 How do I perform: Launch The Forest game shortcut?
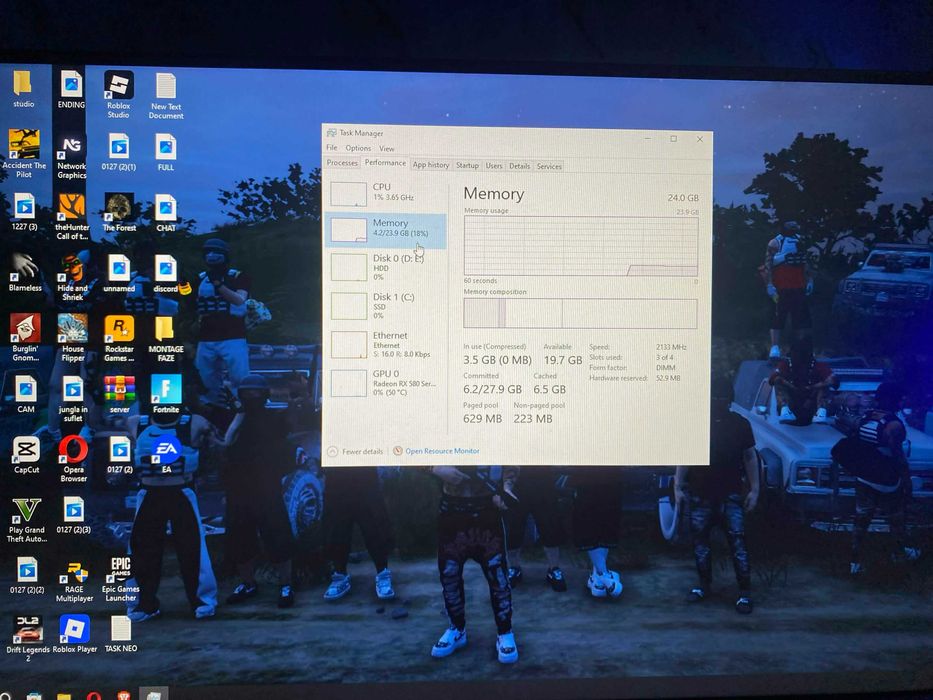pyautogui.click(x=119, y=212)
